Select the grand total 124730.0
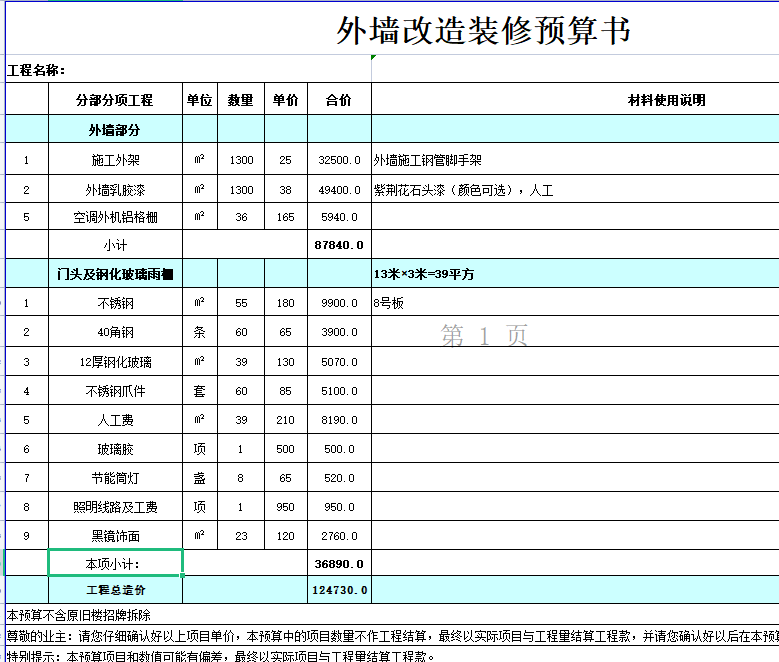Screen dimensions: 779x662 [339, 590]
